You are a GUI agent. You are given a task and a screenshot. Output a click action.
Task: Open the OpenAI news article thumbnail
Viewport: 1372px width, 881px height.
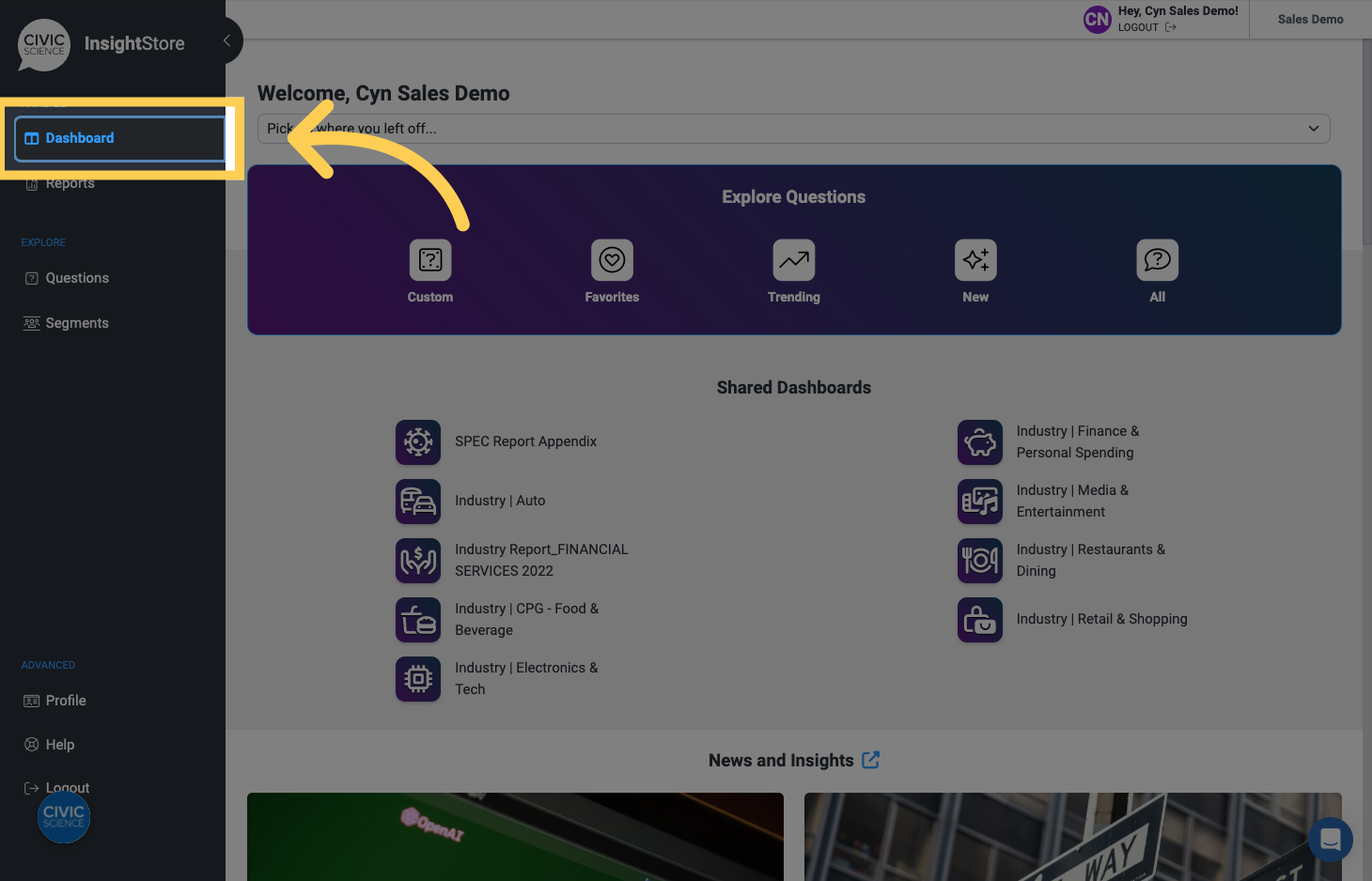point(515,837)
